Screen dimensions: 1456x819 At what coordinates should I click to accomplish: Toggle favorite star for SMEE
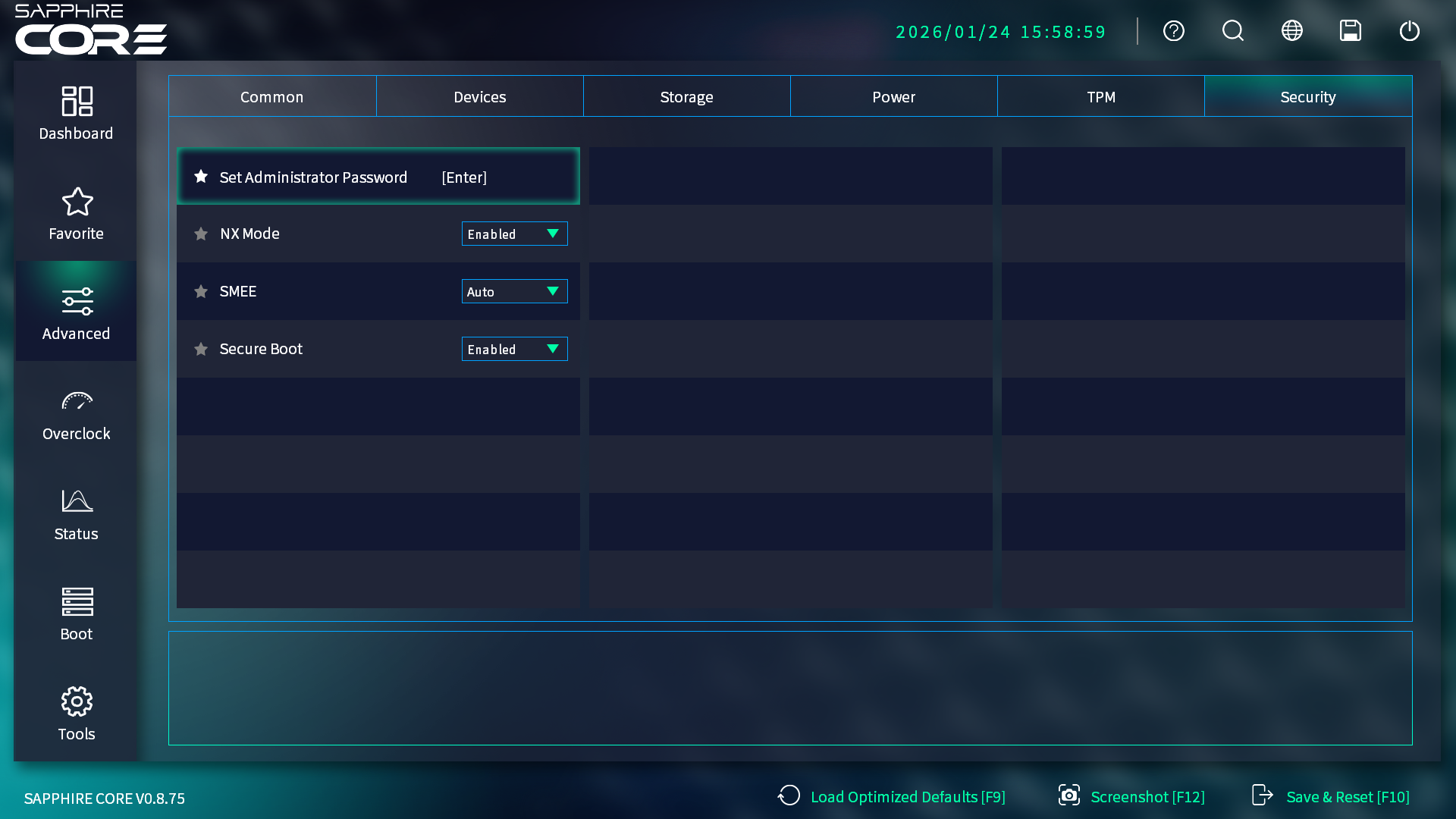pos(201,291)
